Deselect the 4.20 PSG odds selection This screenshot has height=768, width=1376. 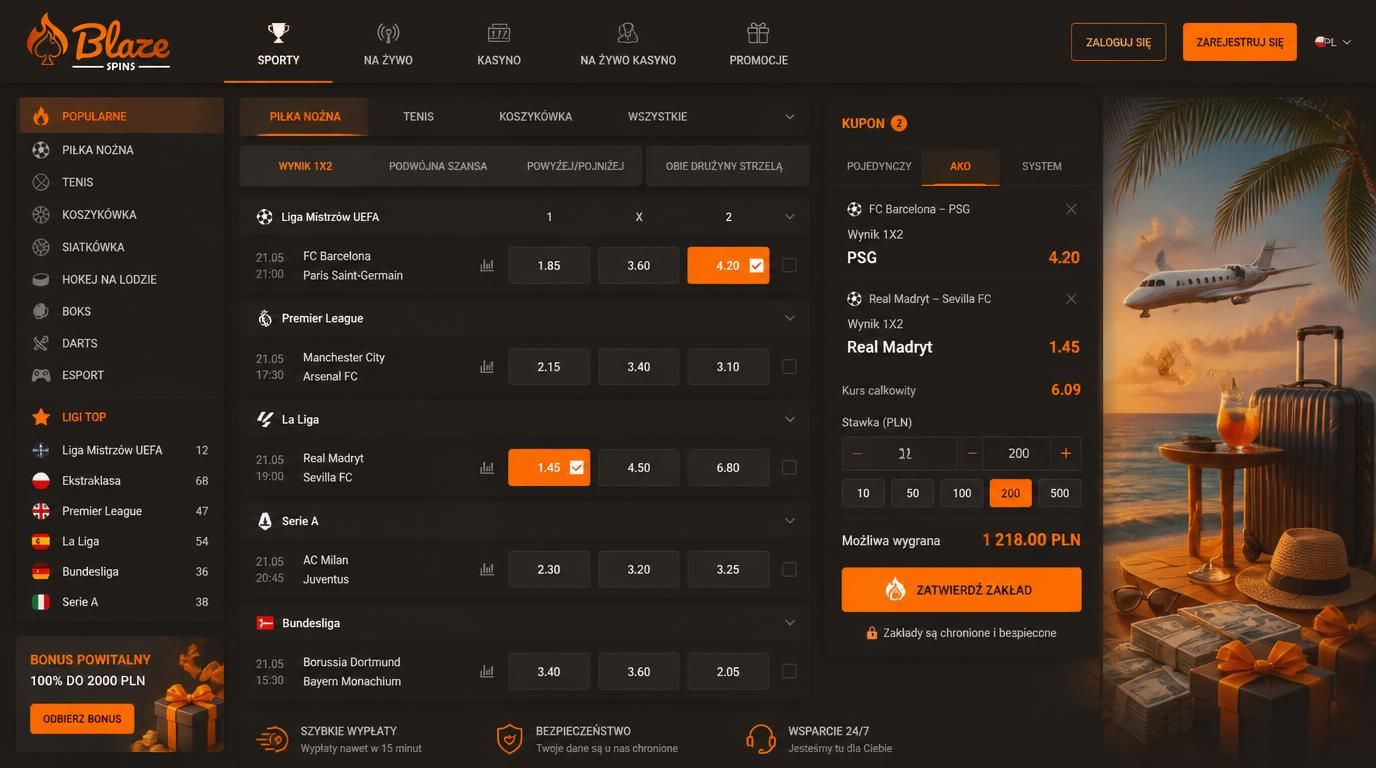click(728, 266)
